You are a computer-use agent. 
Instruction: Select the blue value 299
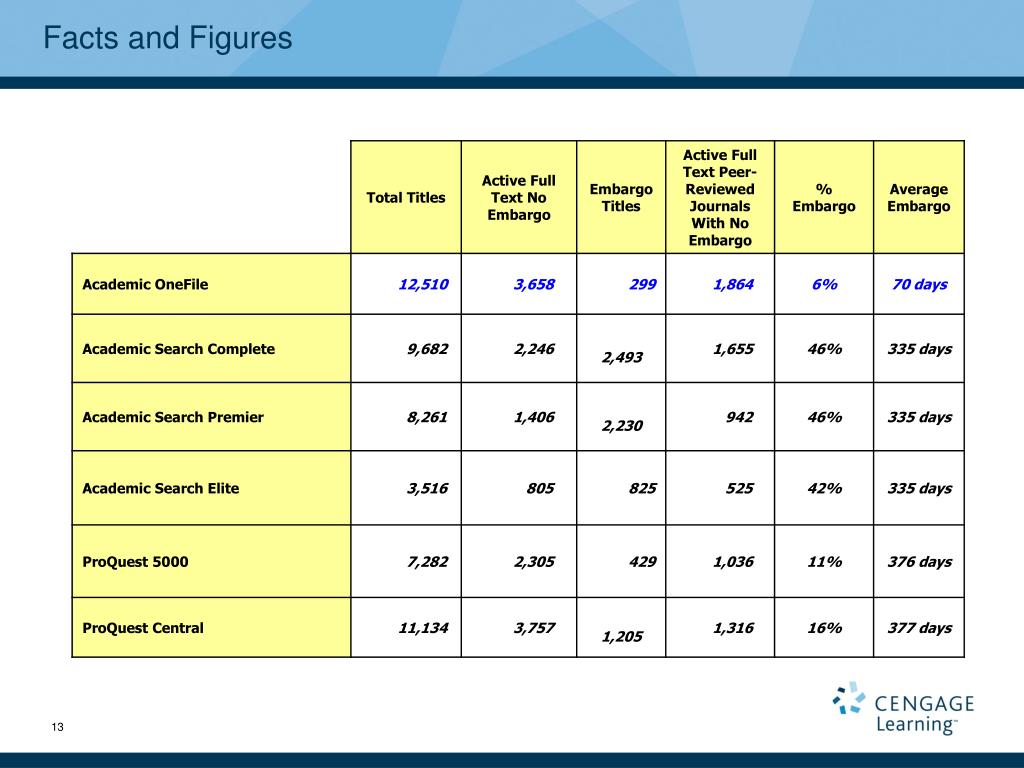pos(643,284)
